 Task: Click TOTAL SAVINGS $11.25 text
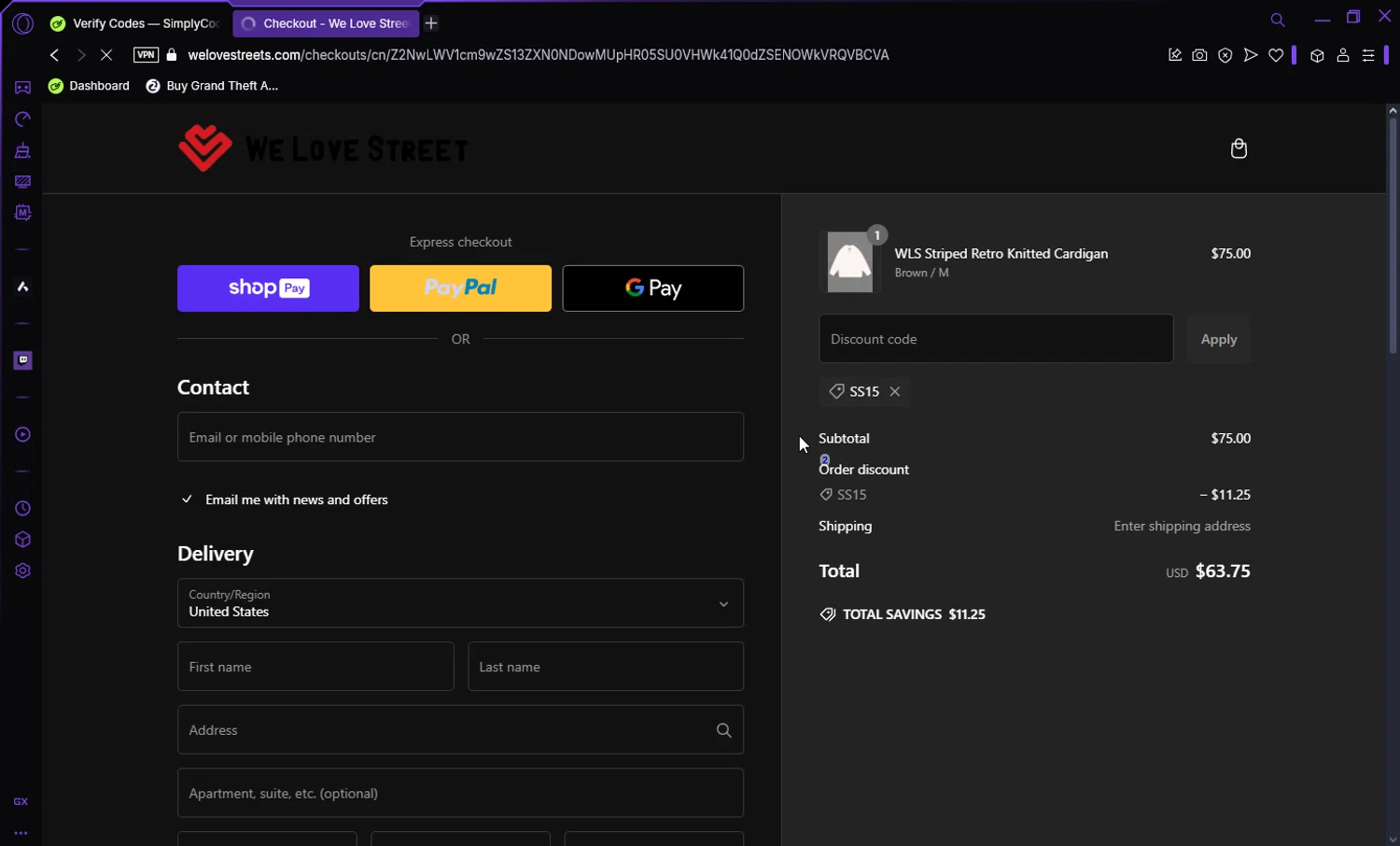pyautogui.click(x=914, y=614)
